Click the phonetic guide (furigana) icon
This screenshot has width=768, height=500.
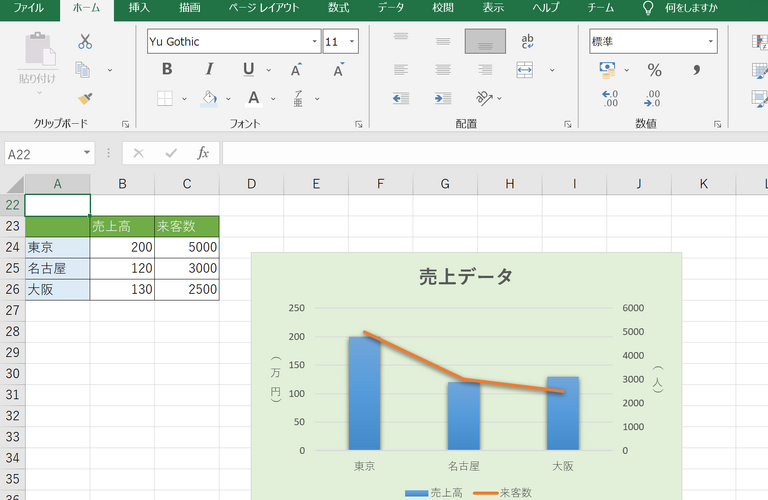pos(298,98)
